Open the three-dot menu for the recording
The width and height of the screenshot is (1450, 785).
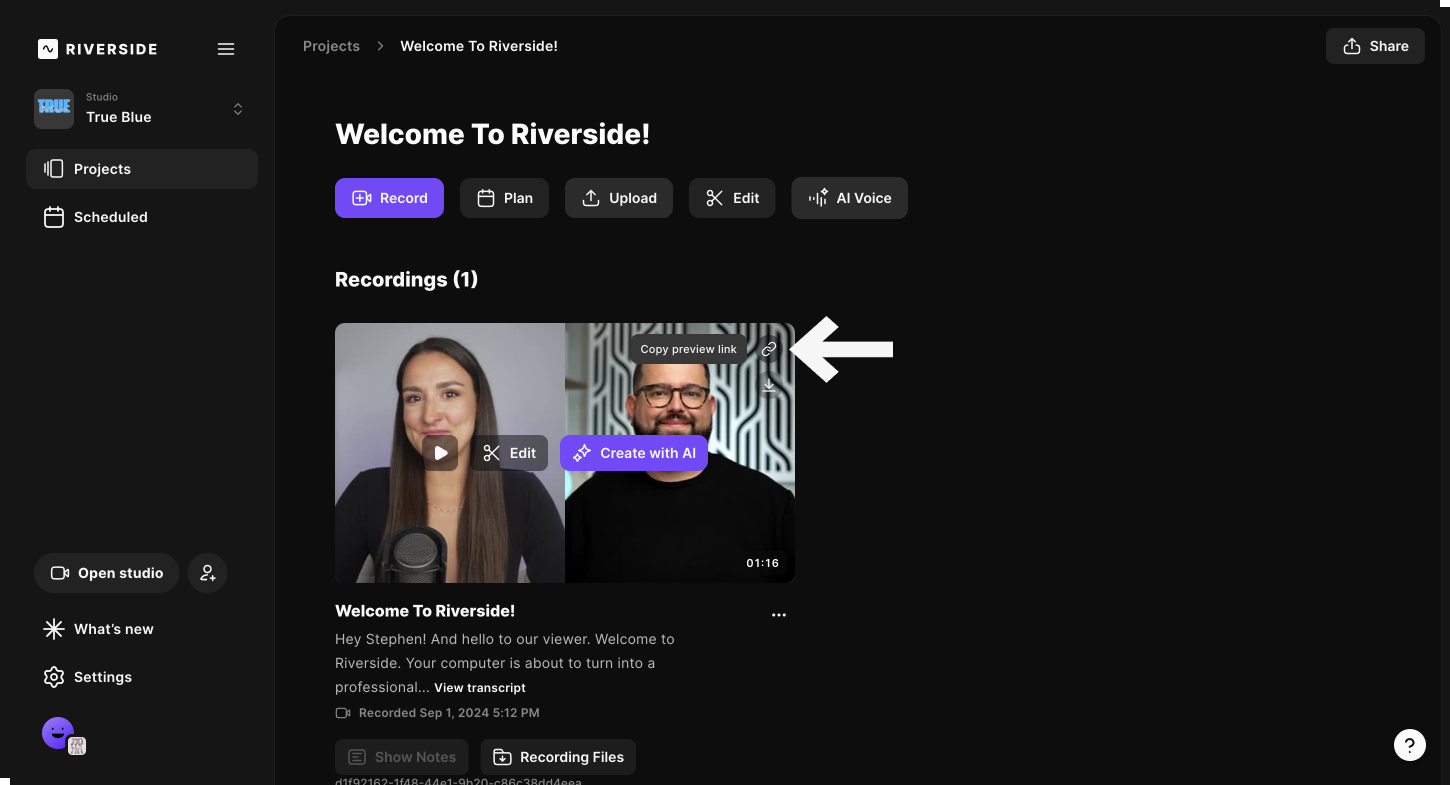click(779, 615)
